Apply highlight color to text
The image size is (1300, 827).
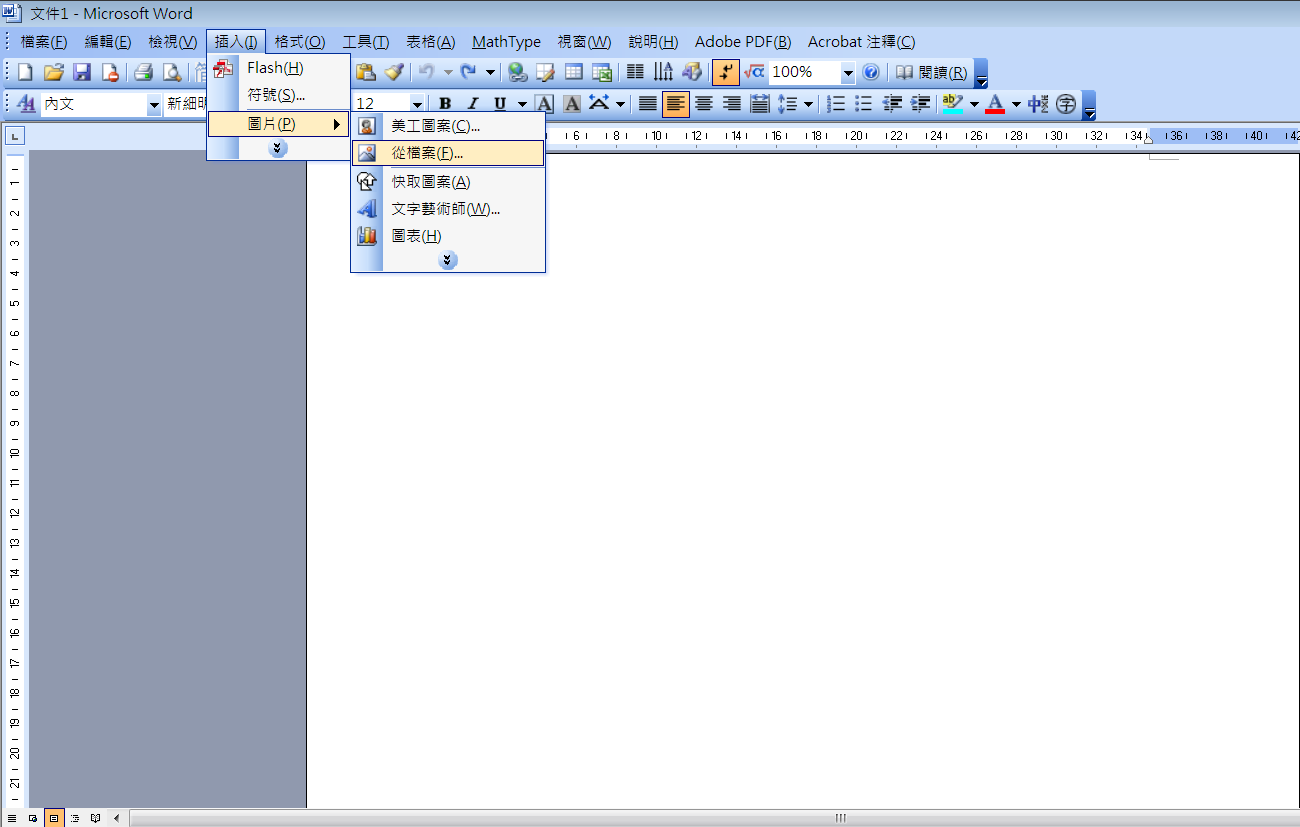pos(953,103)
